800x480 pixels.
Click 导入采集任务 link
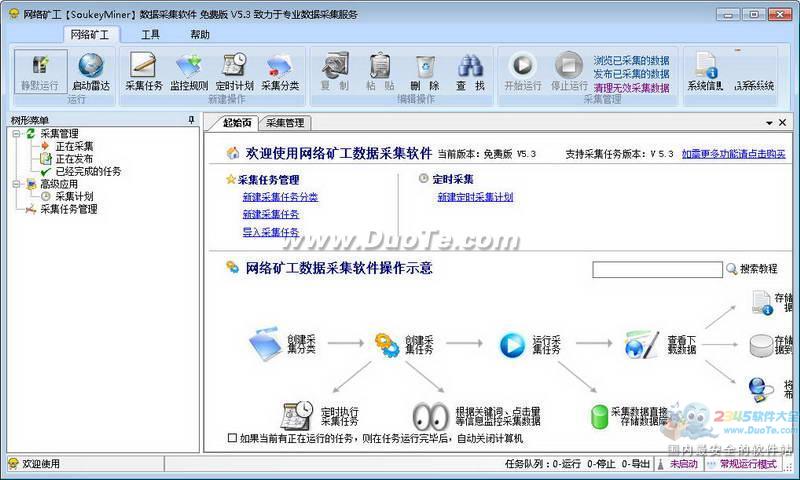(x=271, y=232)
